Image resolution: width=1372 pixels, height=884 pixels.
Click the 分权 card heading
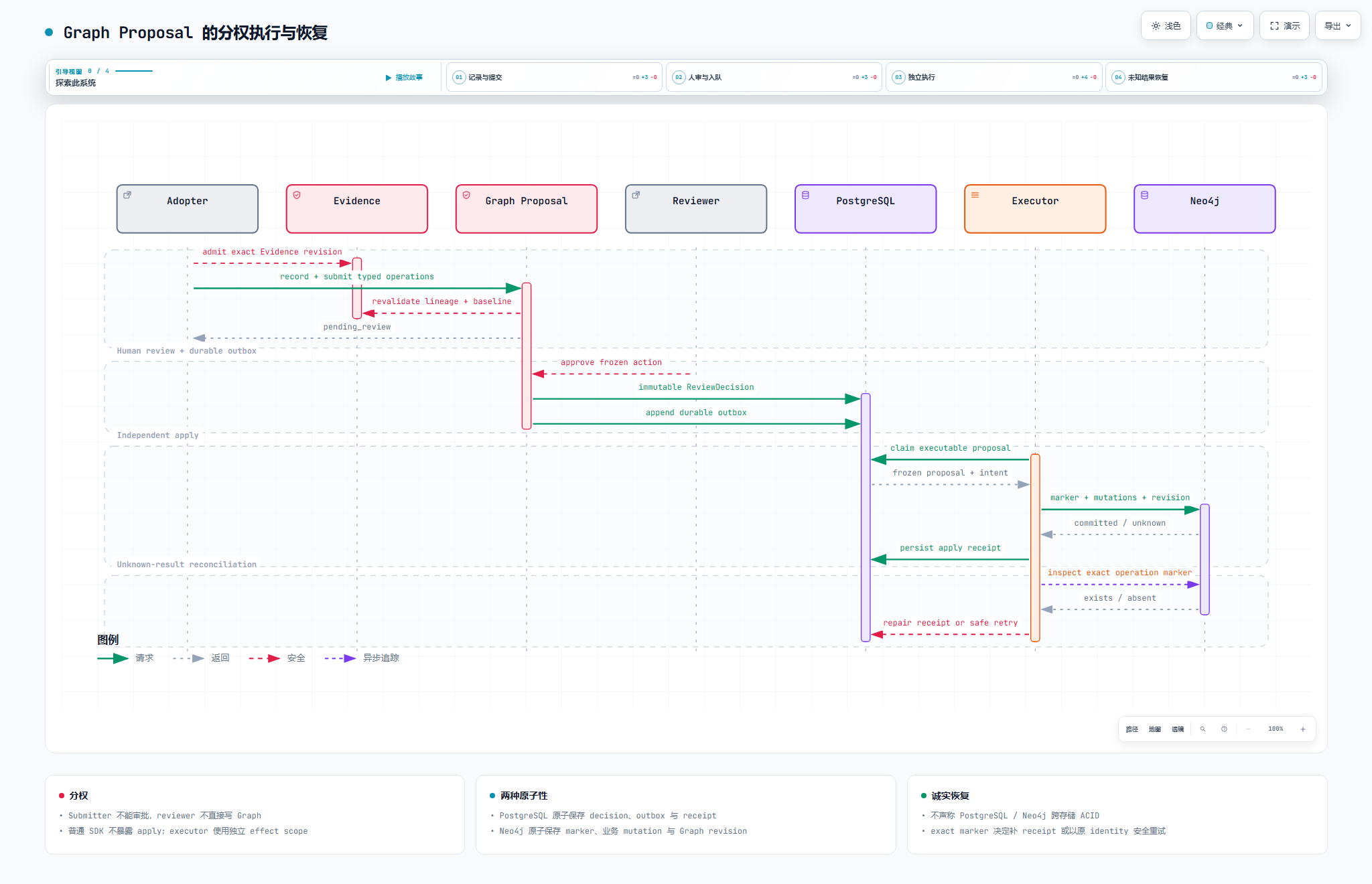coord(78,796)
